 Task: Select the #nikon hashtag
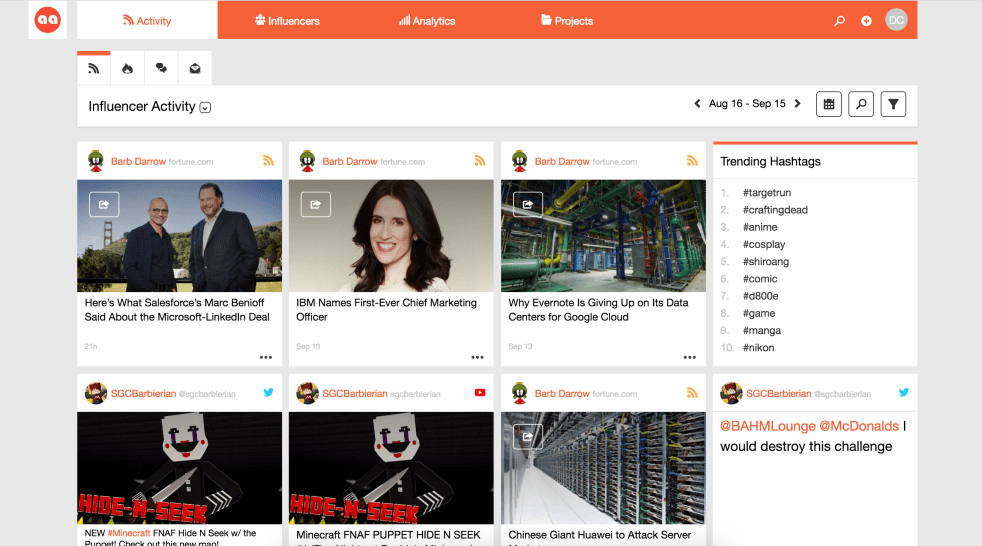click(758, 348)
